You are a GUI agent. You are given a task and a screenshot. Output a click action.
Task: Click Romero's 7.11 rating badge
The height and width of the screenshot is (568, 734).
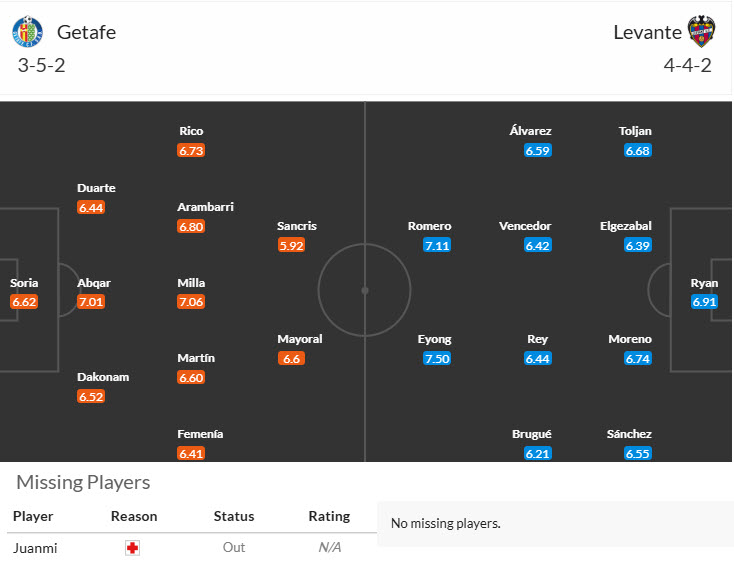pos(437,245)
